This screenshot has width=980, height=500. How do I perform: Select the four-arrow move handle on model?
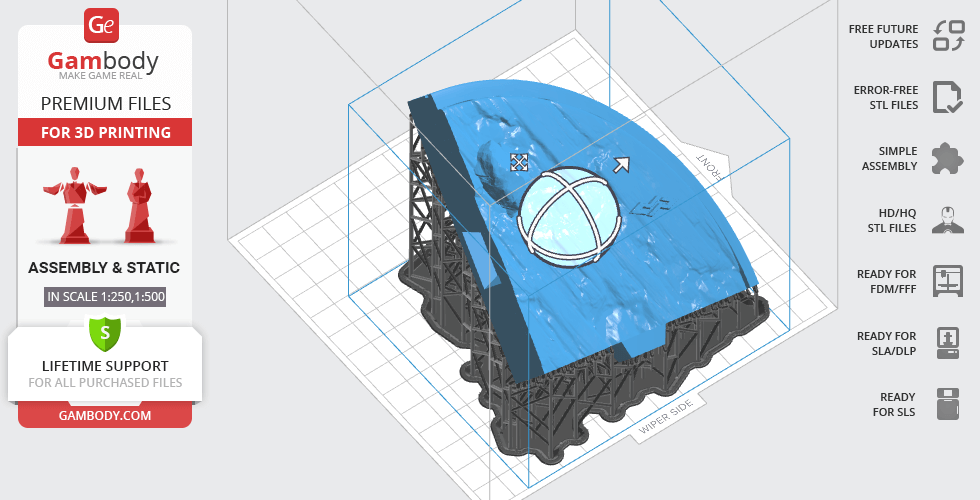click(519, 162)
